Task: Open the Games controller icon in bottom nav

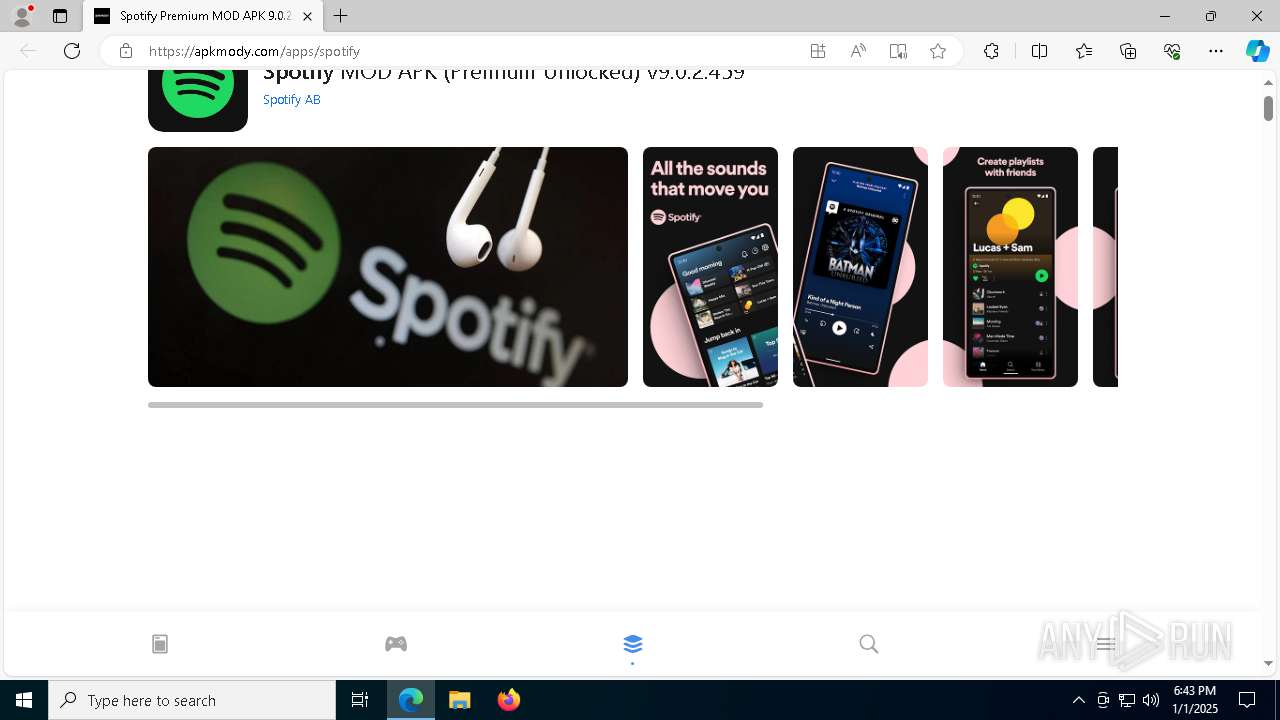Action: coord(396,644)
